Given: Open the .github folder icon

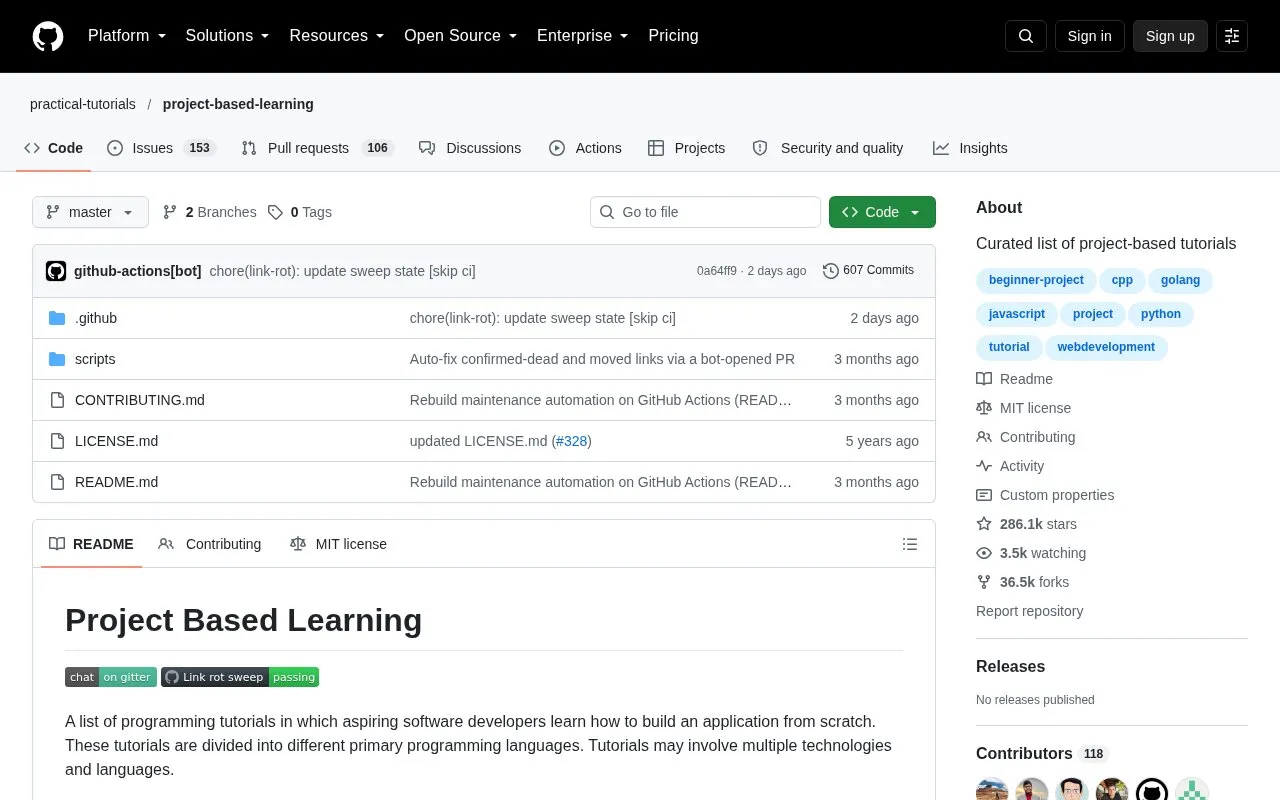Looking at the screenshot, I should pyautogui.click(x=57, y=318).
